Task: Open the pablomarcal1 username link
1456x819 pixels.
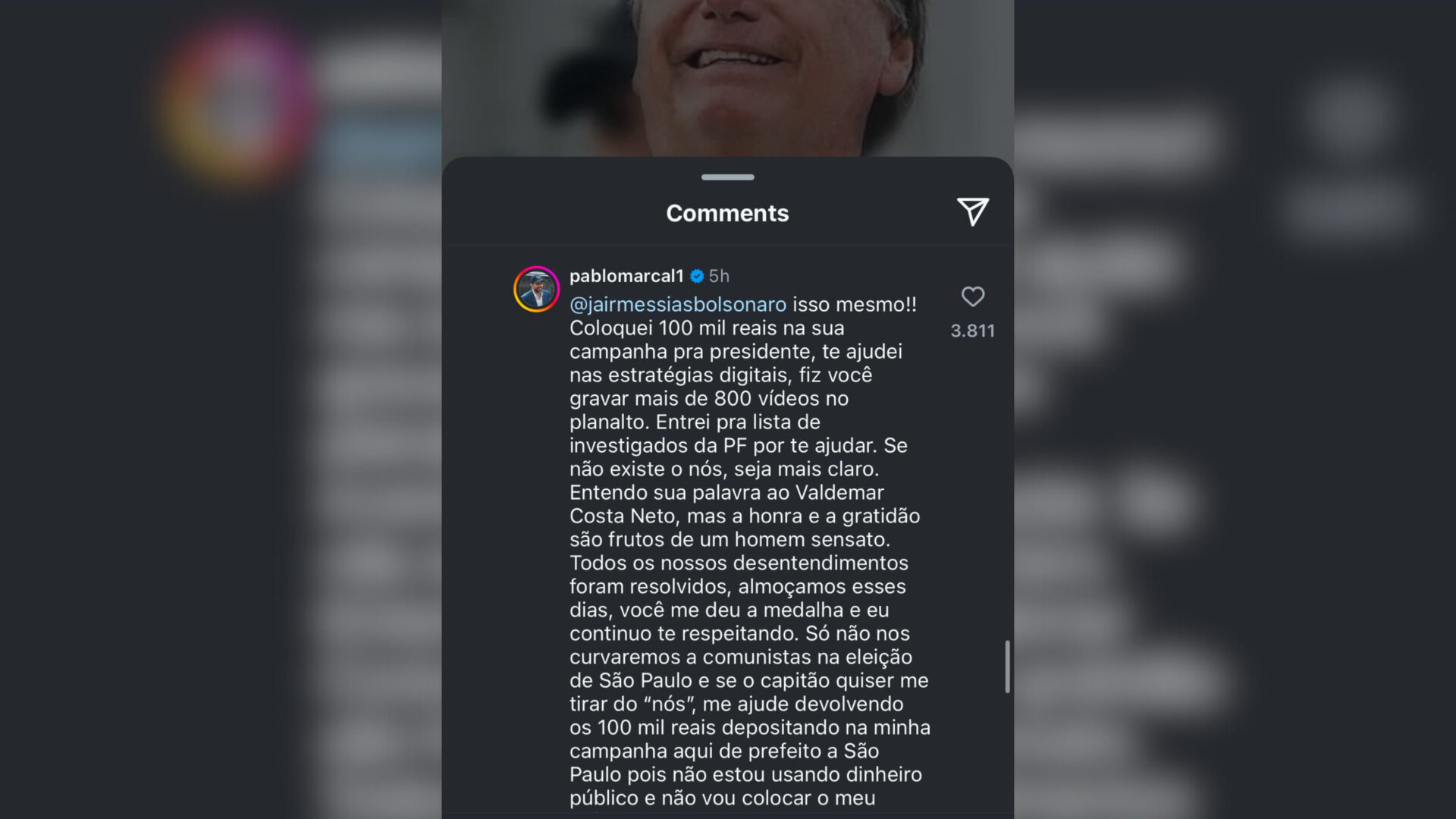Action: [626, 276]
